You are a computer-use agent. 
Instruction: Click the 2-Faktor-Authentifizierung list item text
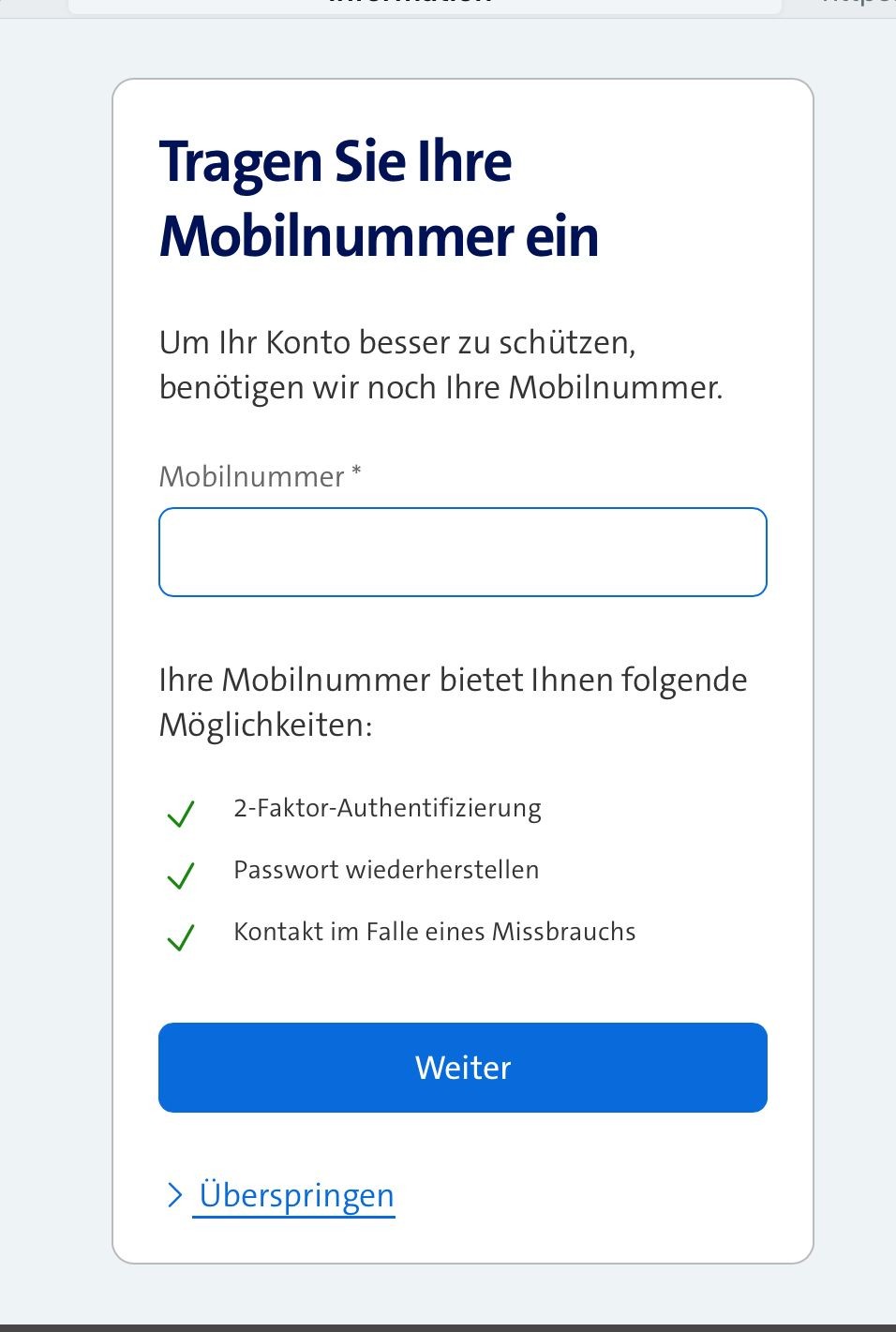coord(387,808)
